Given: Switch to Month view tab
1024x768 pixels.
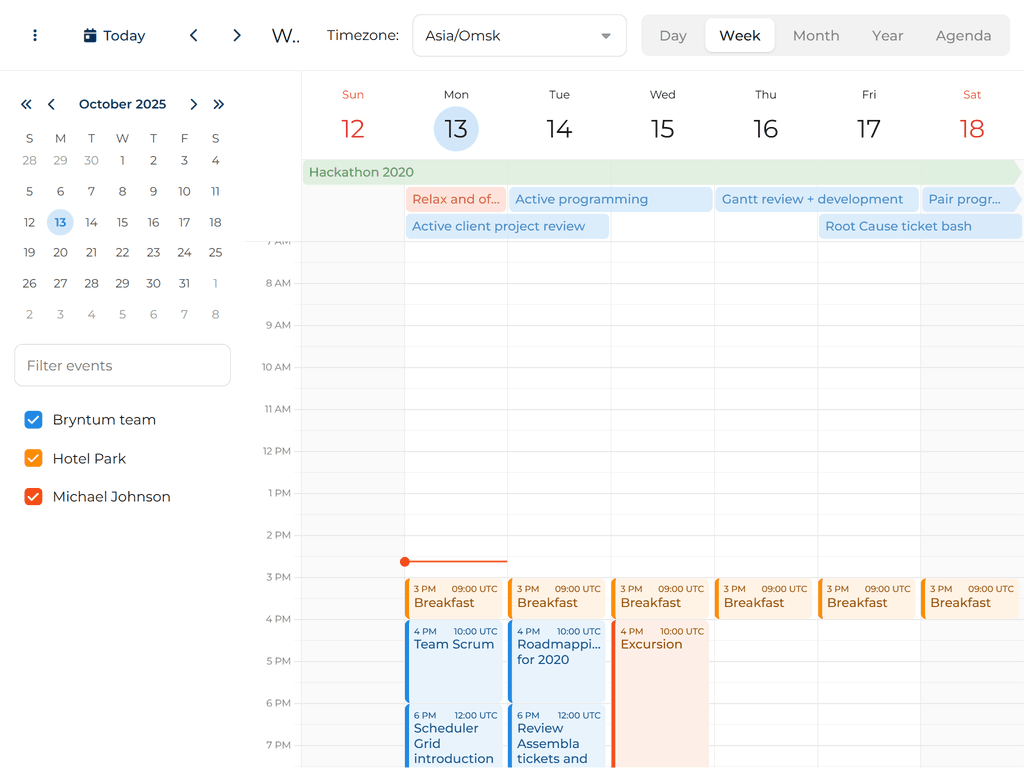Looking at the screenshot, I should pos(815,35).
